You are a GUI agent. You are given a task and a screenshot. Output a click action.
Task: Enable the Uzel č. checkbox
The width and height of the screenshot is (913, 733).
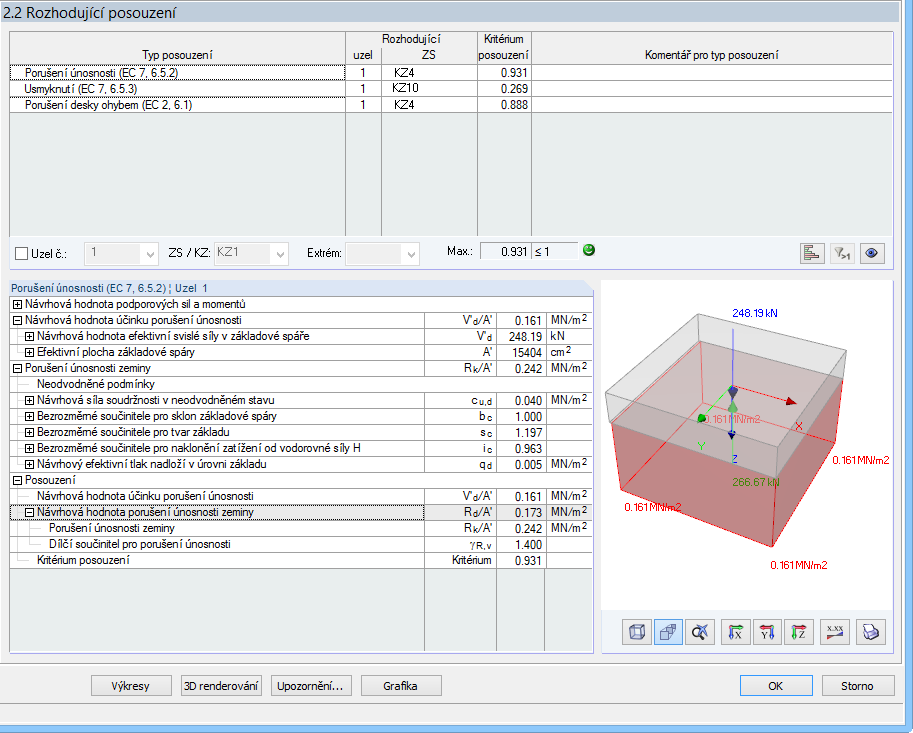click(x=22, y=253)
